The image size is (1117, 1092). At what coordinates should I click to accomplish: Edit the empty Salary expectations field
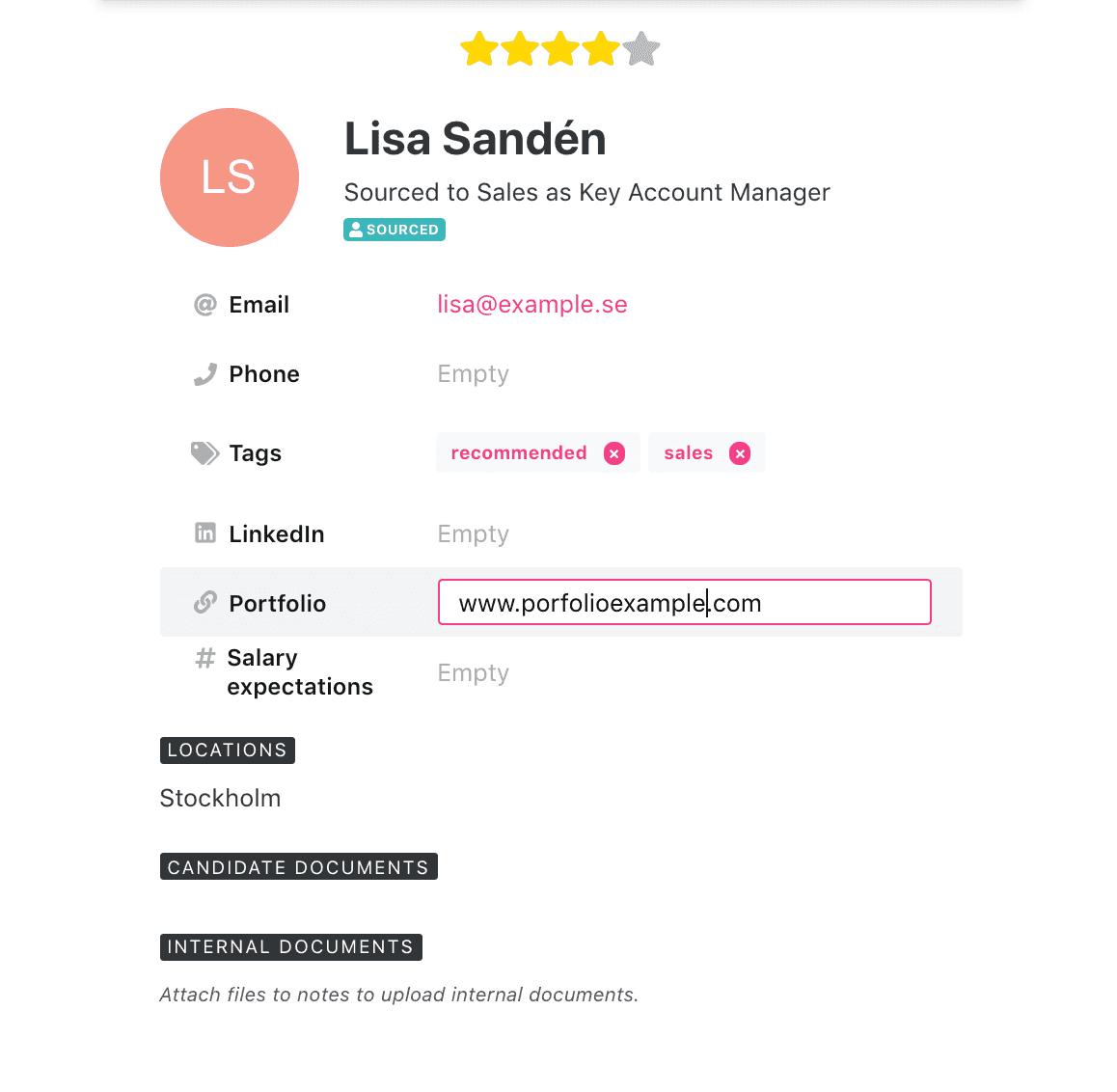pos(473,672)
